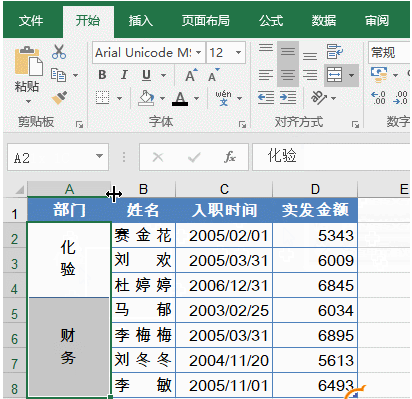412x399 pixels.
Task: Click the Paste clipboard icon
Action: pyautogui.click(x=28, y=62)
